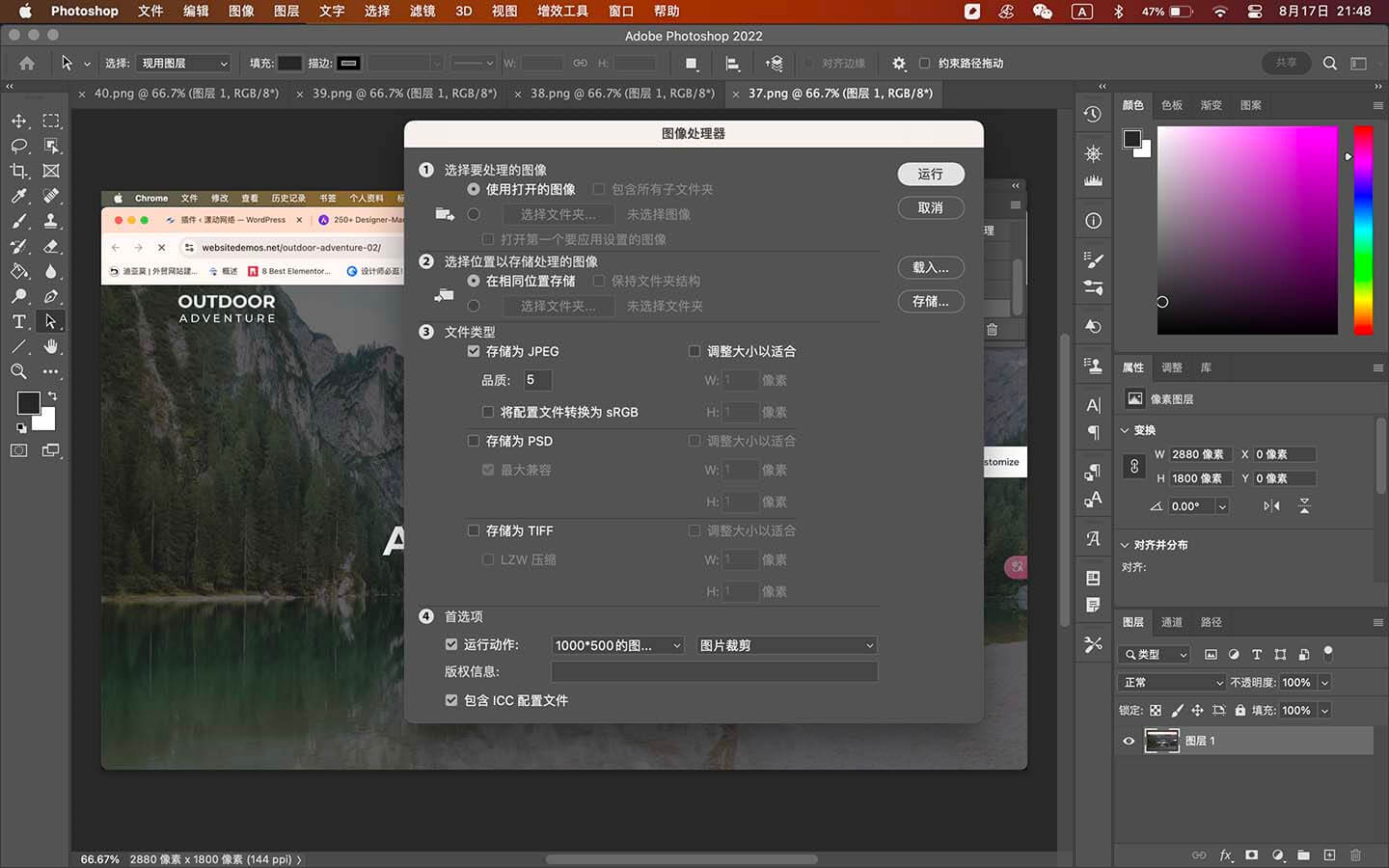This screenshot has height=868, width=1389.
Task: Select the Zoom tool
Action: (18, 371)
